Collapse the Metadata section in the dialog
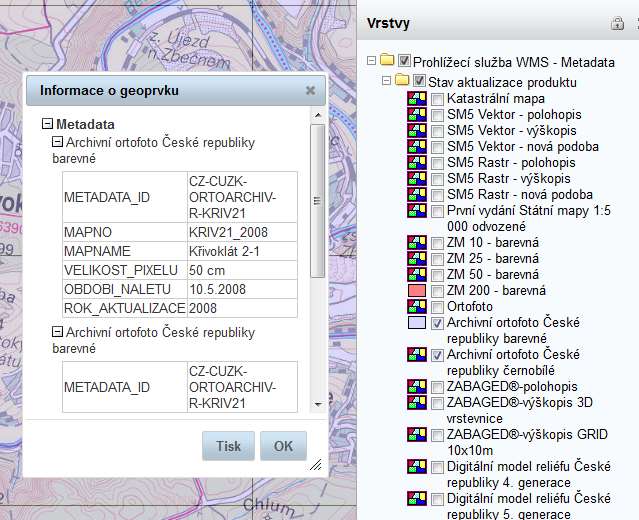The image size is (639, 520). [47, 123]
